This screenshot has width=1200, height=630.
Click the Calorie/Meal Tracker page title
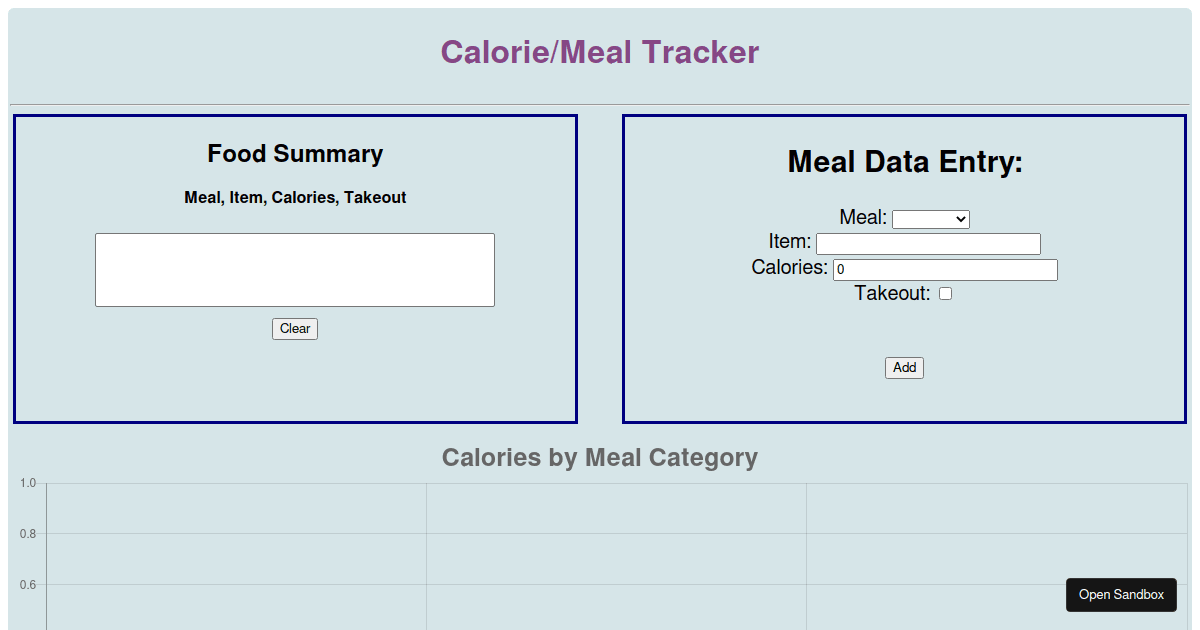(x=600, y=52)
